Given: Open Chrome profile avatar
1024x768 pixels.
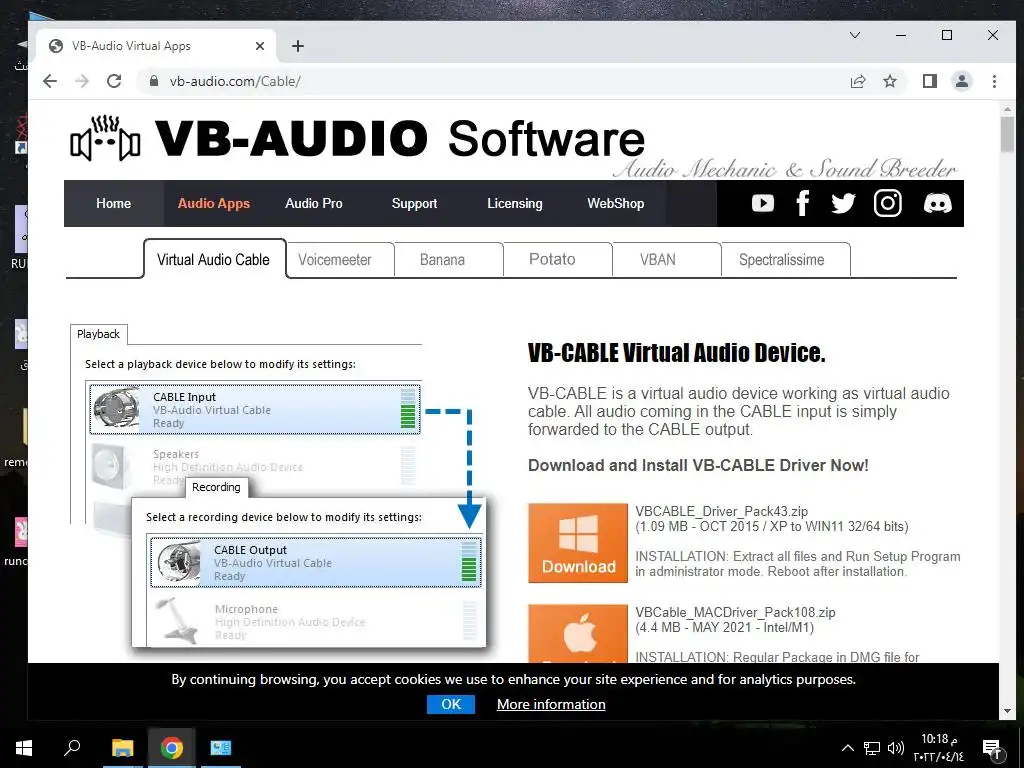Looking at the screenshot, I should pyautogui.click(x=961, y=81).
